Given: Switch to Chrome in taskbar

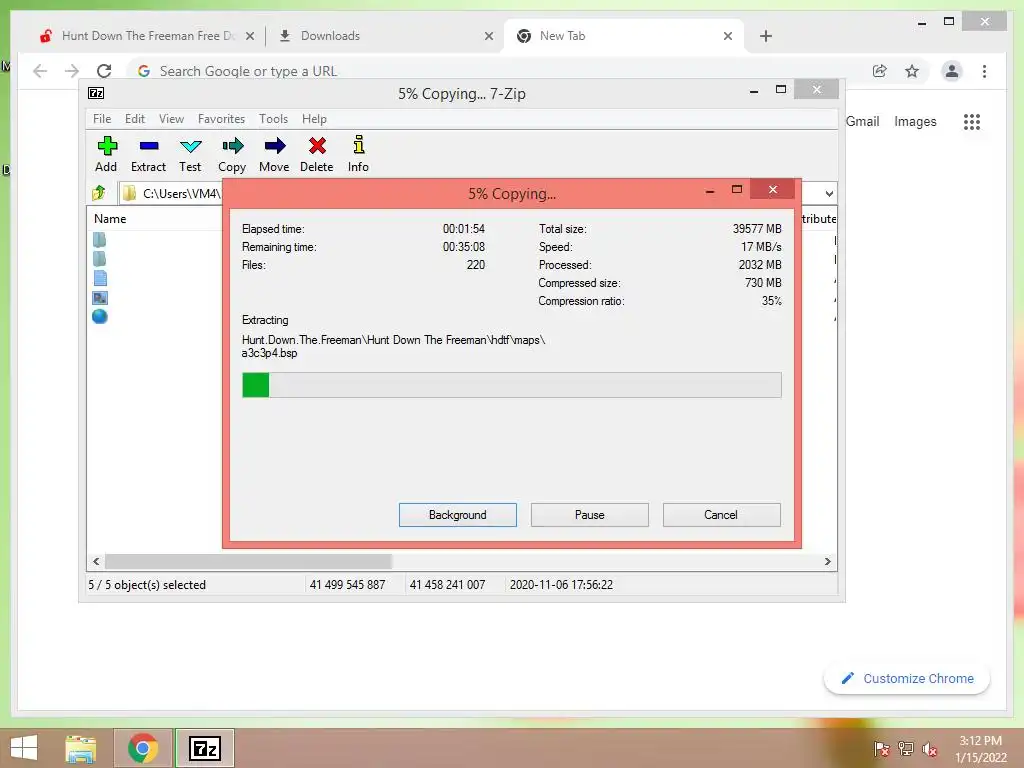Looking at the screenshot, I should (x=143, y=748).
